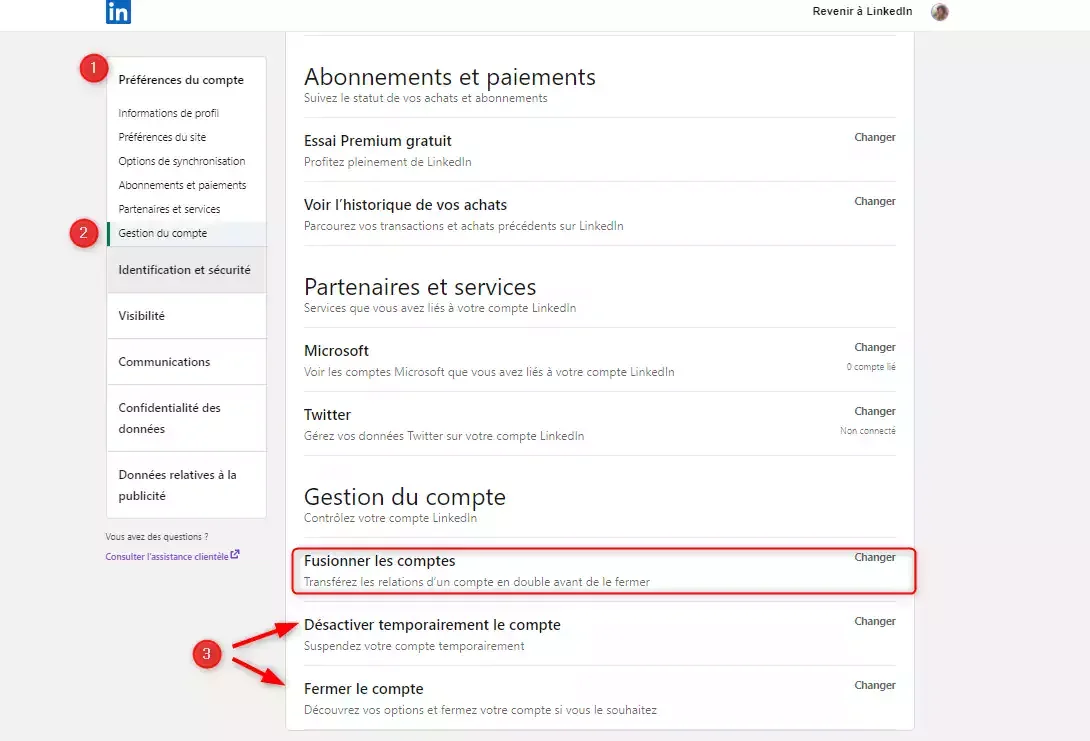Open the profile avatar in the header
Viewport: 1090px width, 741px height.
(939, 12)
